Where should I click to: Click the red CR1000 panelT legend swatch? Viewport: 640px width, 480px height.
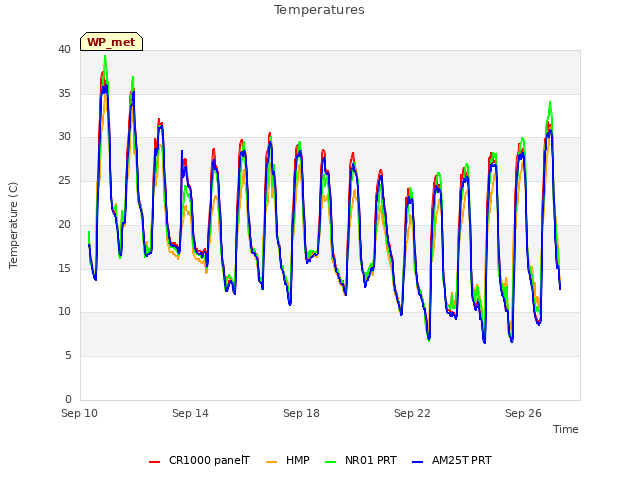(x=154, y=461)
